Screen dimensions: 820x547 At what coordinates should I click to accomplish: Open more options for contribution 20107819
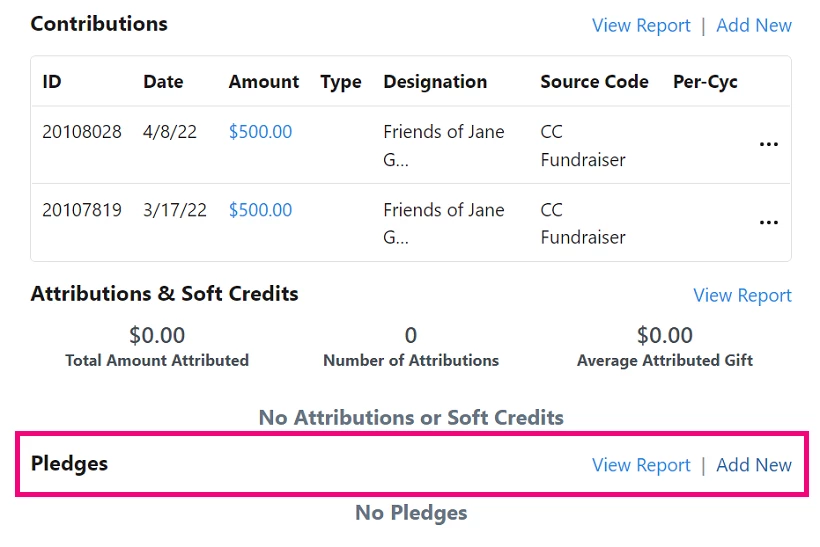tap(768, 223)
